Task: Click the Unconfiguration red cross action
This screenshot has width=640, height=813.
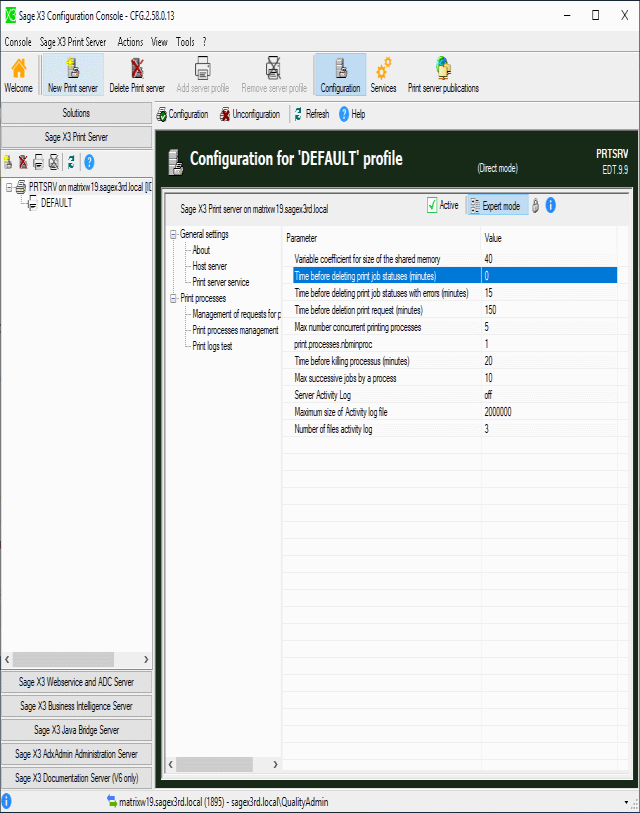Action: [x=249, y=114]
